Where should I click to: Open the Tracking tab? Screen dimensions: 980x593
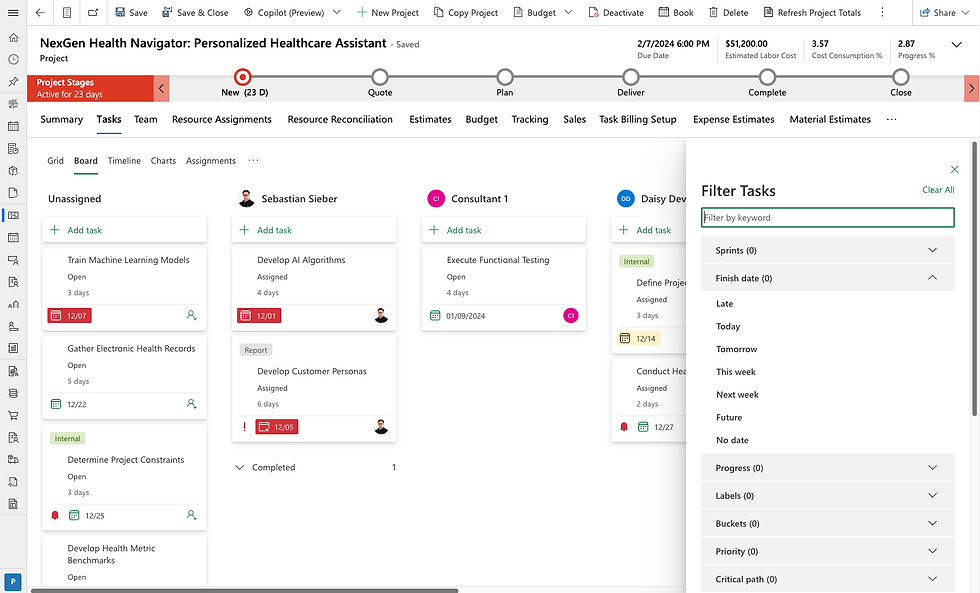tap(530, 119)
